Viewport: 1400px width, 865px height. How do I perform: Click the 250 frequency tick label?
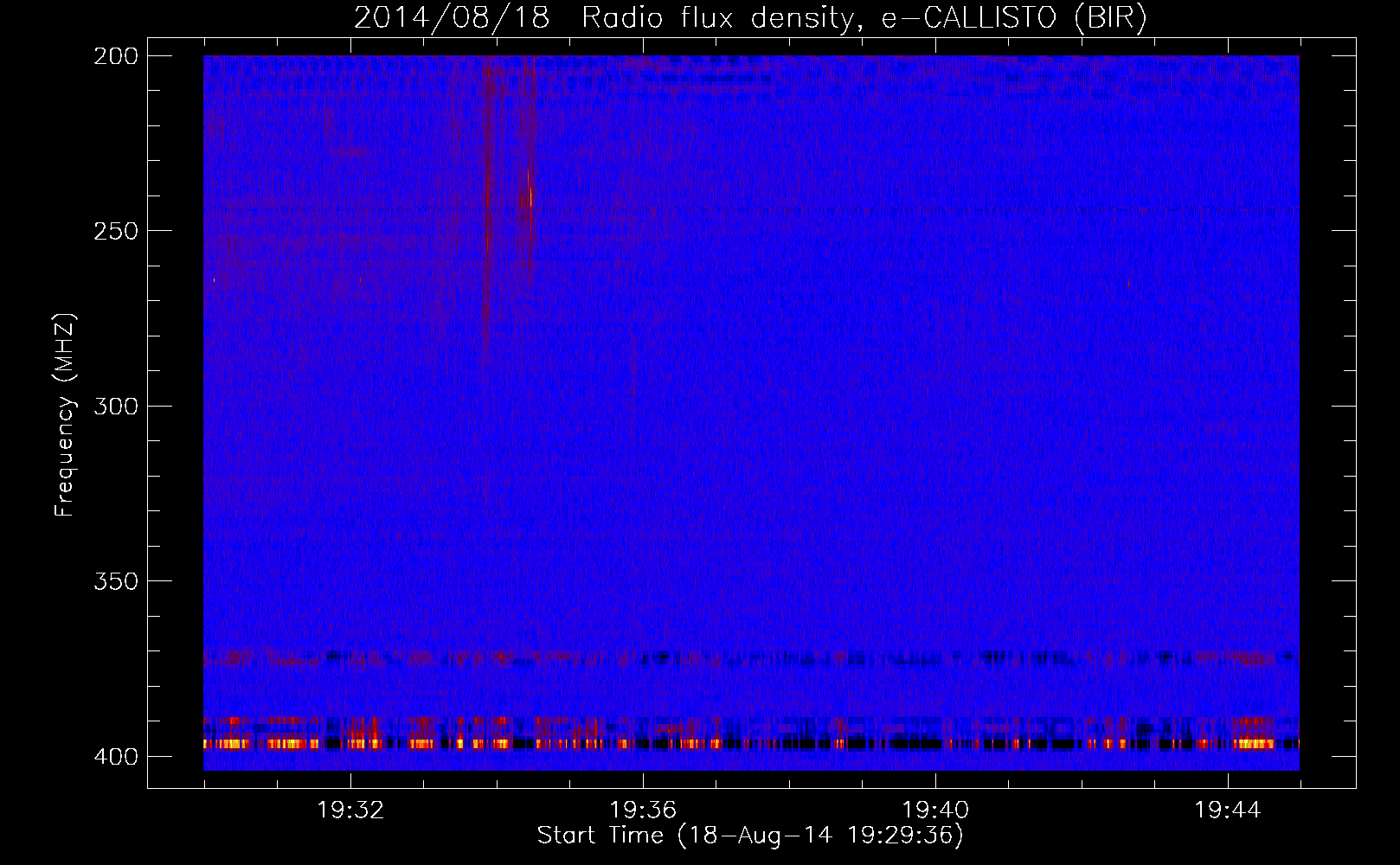(x=116, y=231)
